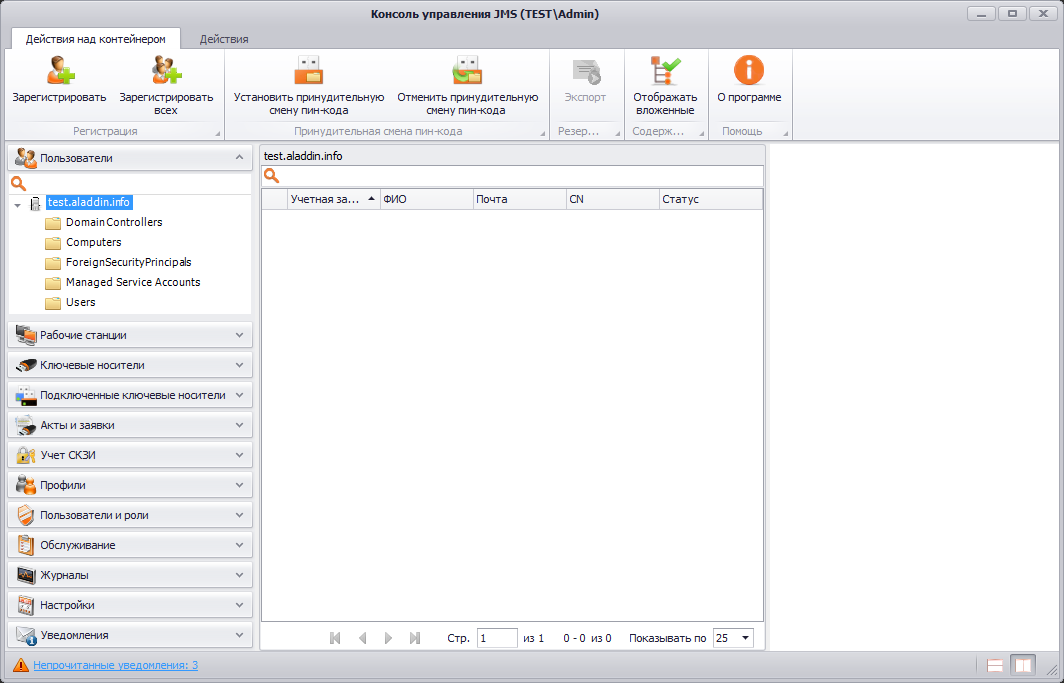Viewport: 1064px width, 683px height.
Task: Click the Профили panel icon
Action: tap(26, 485)
